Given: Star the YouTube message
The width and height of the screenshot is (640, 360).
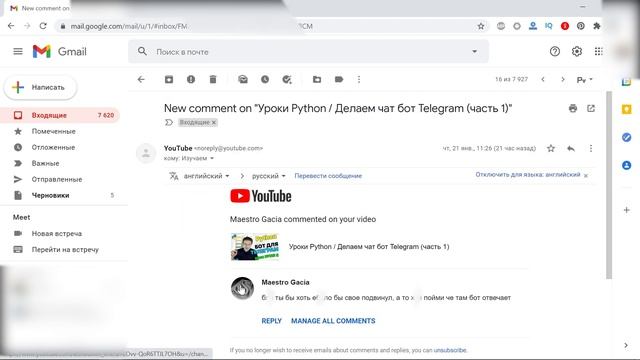Looking at the screenshot, I should [551, 149].
